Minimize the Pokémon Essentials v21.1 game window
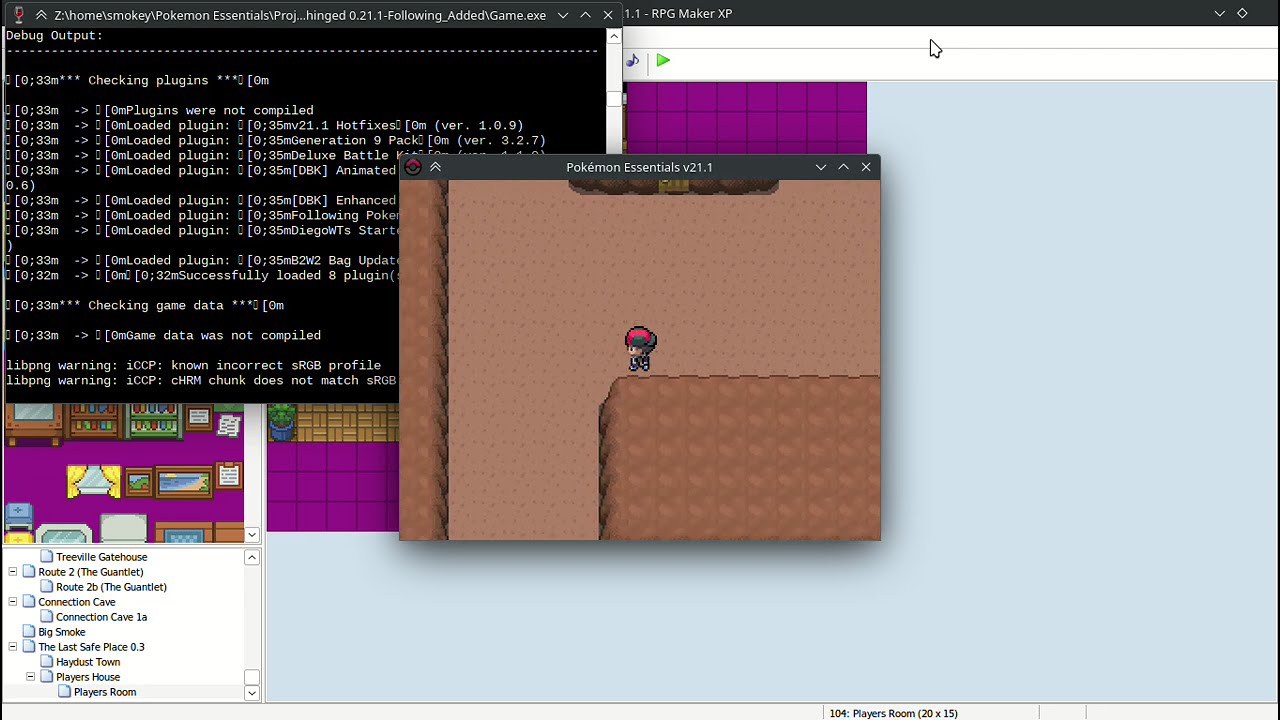Viewport: 1280px width, 720px height. tap(821, 167)
